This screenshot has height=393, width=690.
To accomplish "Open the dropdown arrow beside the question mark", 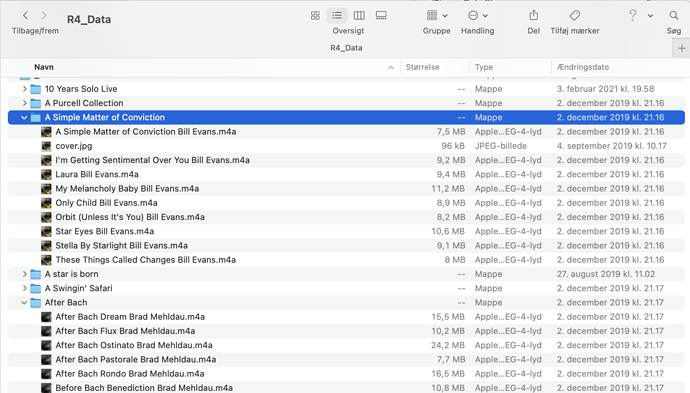I will pos(650,15).
